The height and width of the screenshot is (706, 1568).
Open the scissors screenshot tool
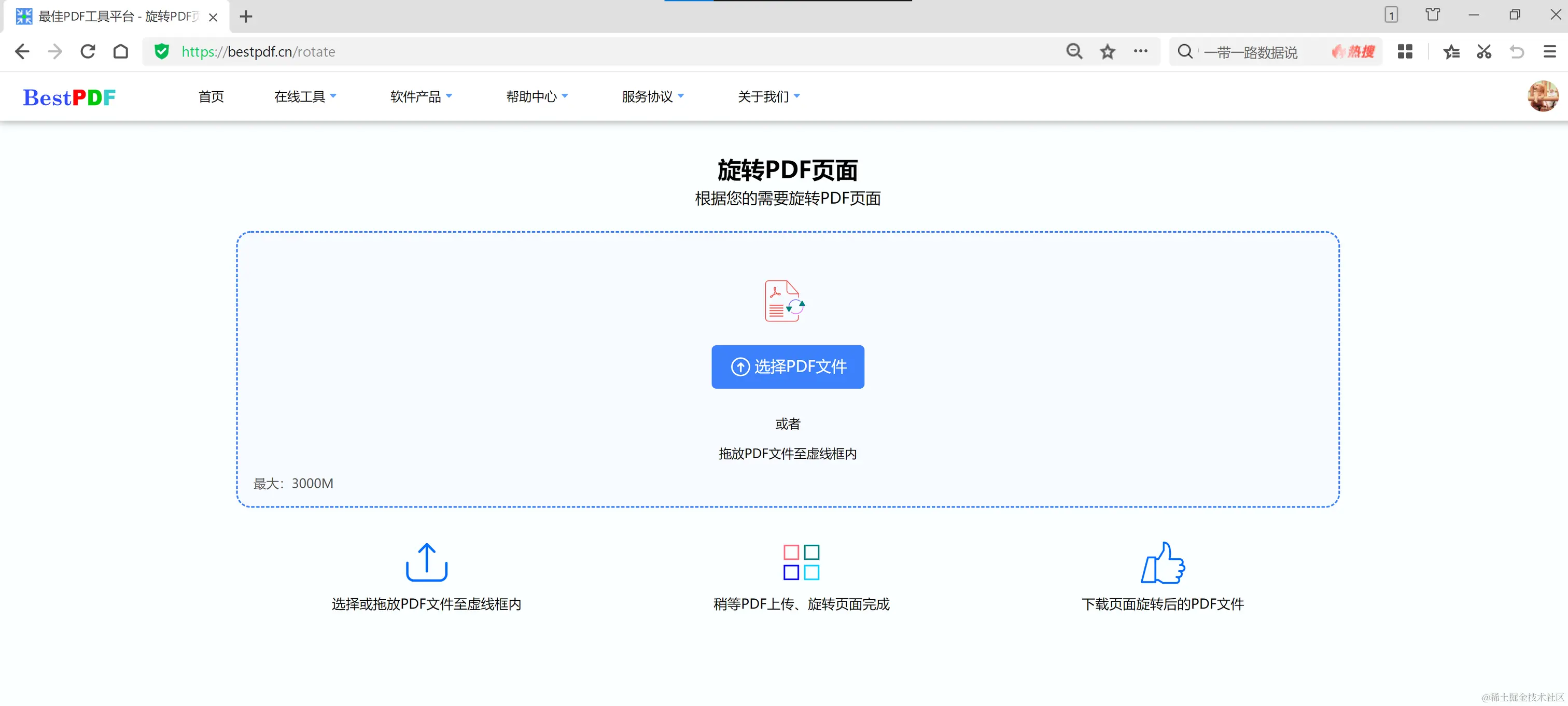(x=1483, y=52)
